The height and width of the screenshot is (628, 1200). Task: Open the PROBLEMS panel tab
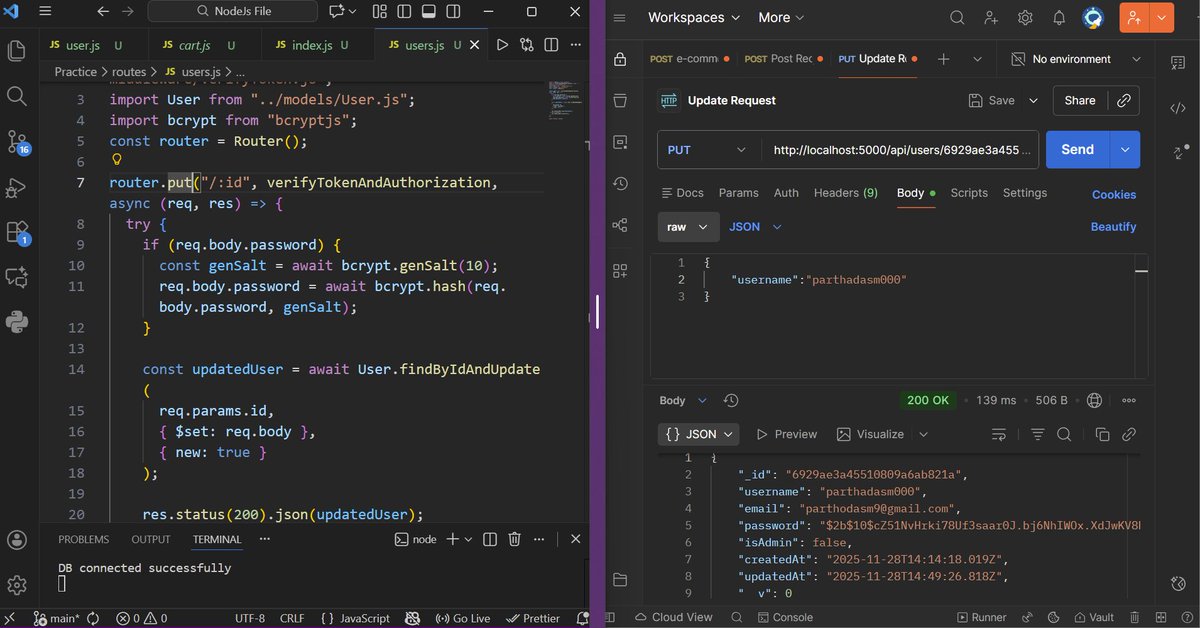[84, 539]
